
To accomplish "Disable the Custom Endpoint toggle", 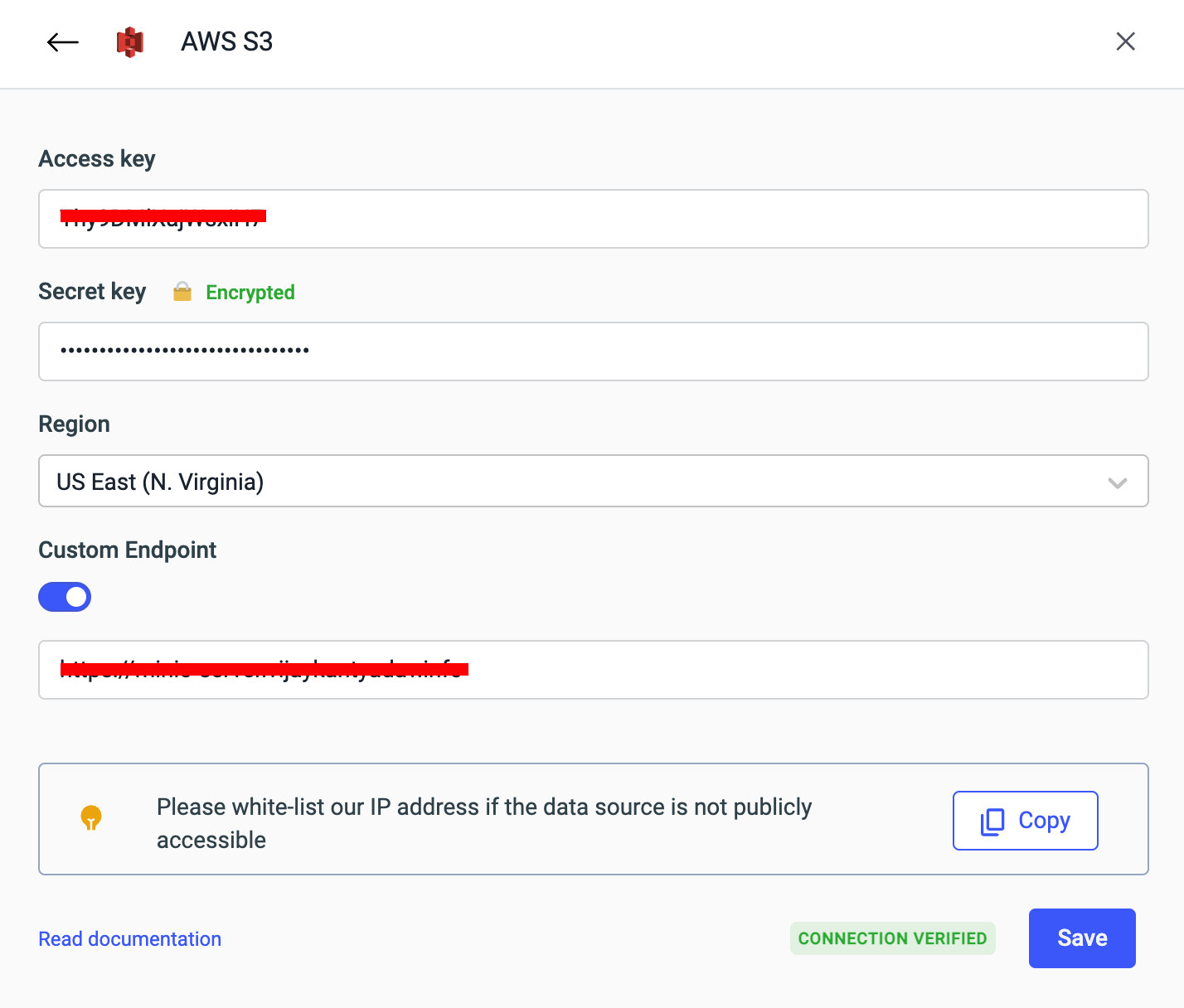I will pos(65,597).
